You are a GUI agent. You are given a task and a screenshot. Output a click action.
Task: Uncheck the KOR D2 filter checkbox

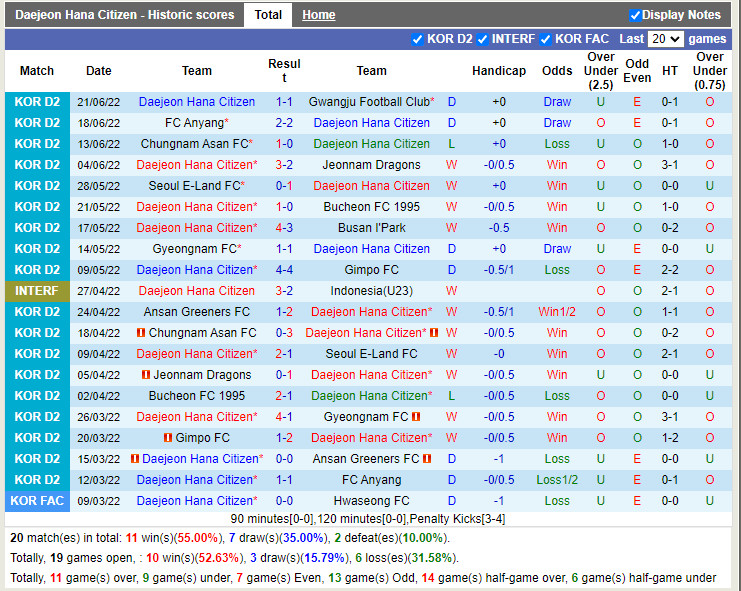[x=418, y=39]
